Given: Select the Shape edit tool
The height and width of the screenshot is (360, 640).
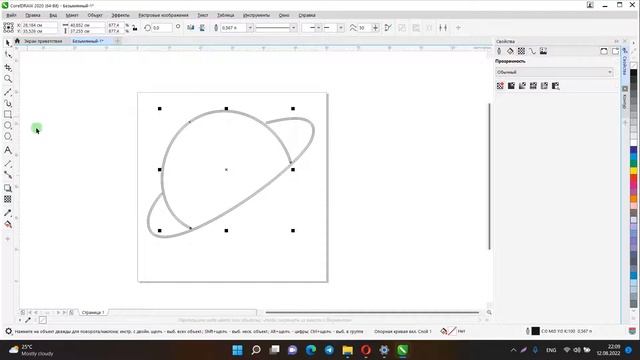Looking at the screenshot, I should coord(8,55).
